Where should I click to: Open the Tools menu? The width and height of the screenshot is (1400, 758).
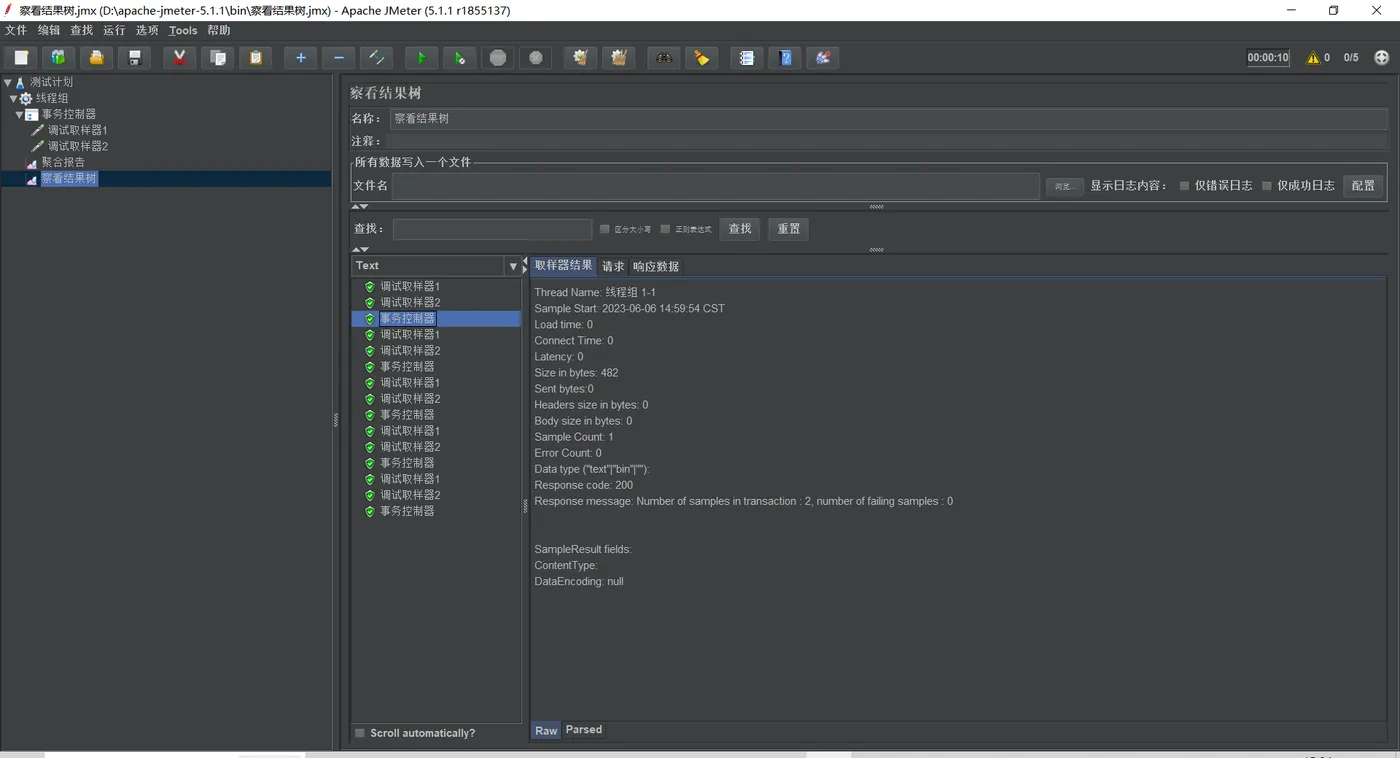click(183, 31)
